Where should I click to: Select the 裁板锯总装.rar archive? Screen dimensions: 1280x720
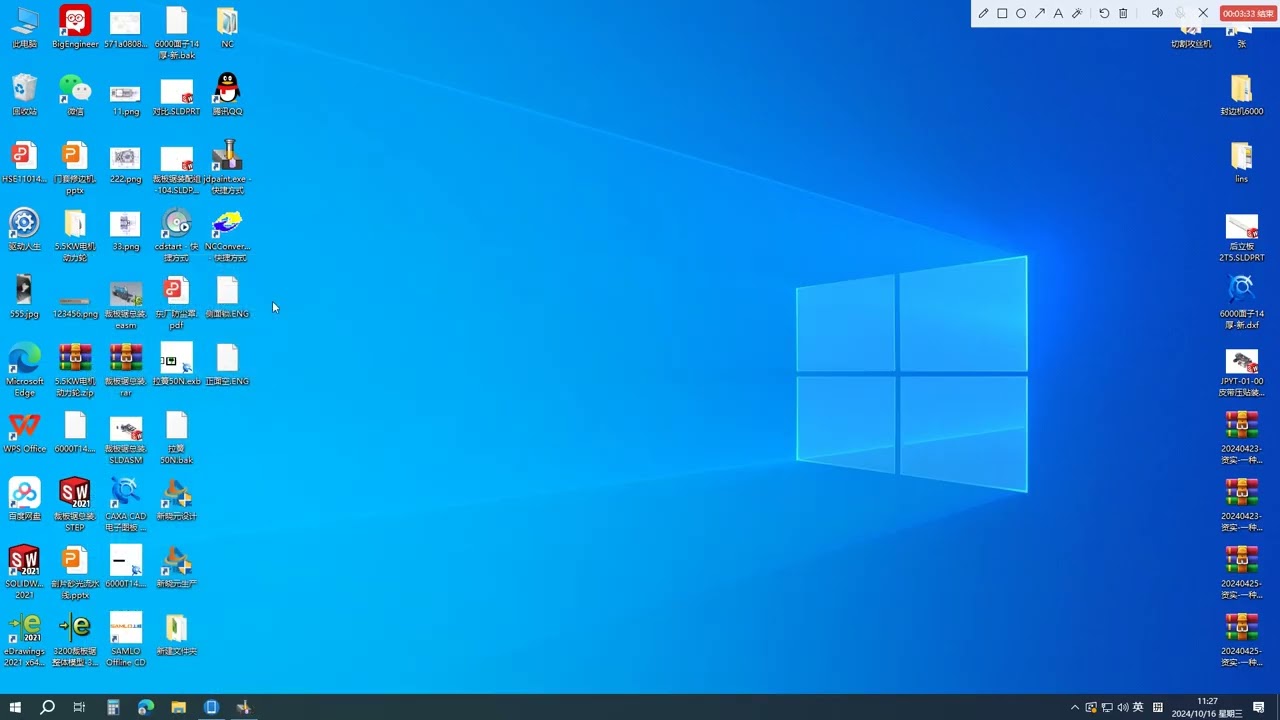(x=126, y=370)
